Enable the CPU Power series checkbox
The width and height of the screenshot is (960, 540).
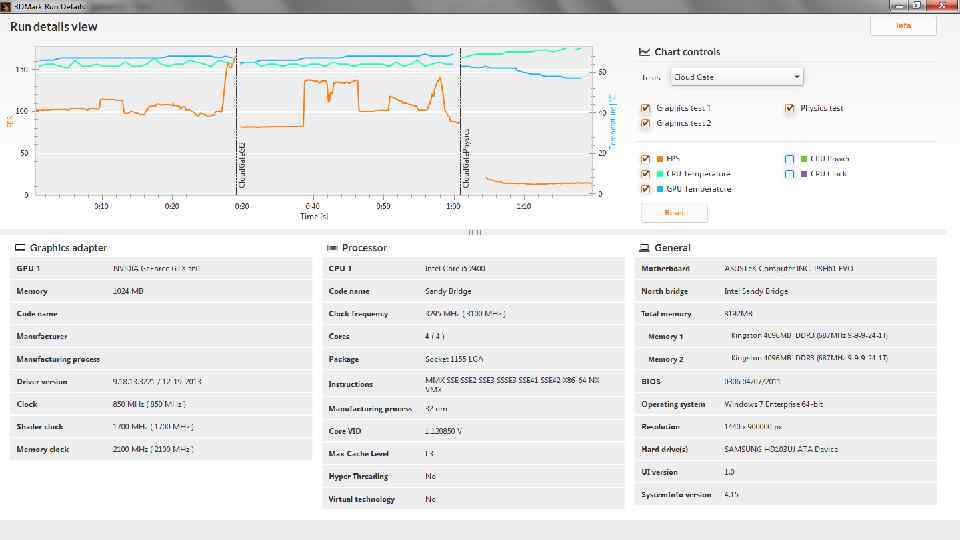pos(789,159)
